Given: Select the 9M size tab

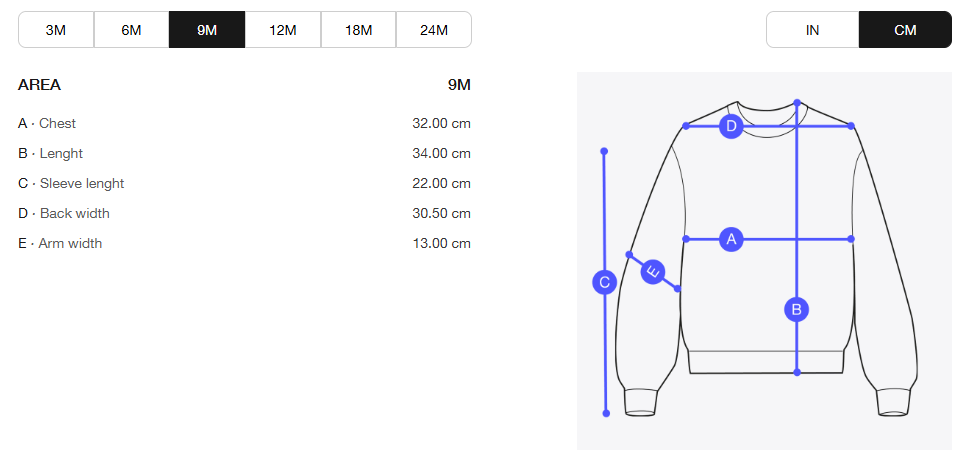Looking at the screenshot, I should [x=207, y=30].
